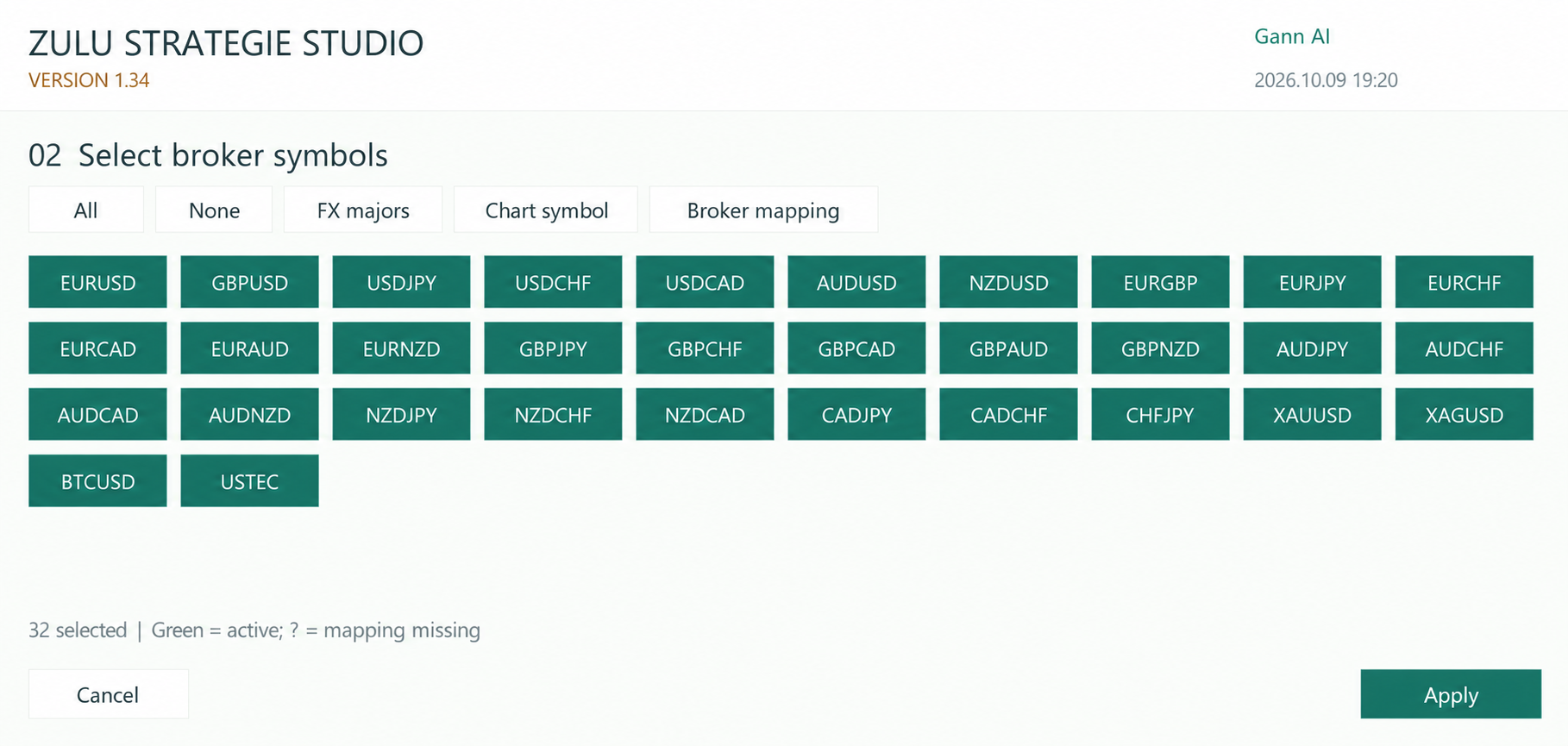
Task: Deselect the GBPAUD symbol
Action: click(1008, 348)
